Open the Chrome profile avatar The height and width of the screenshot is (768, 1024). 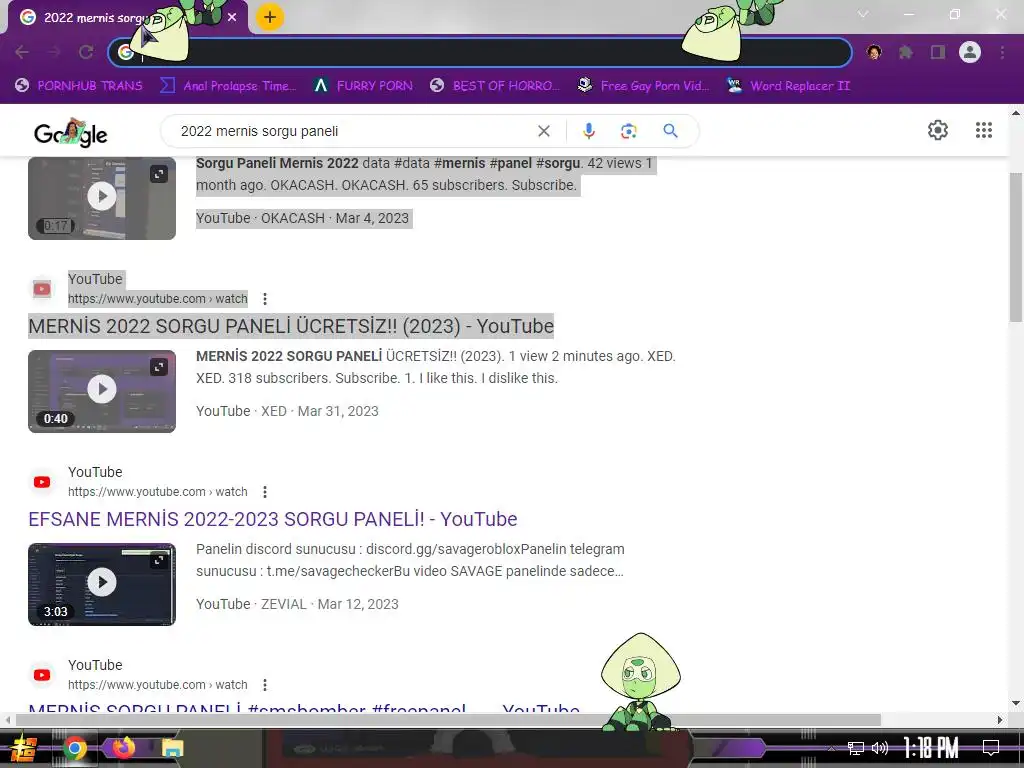point(970,52)
